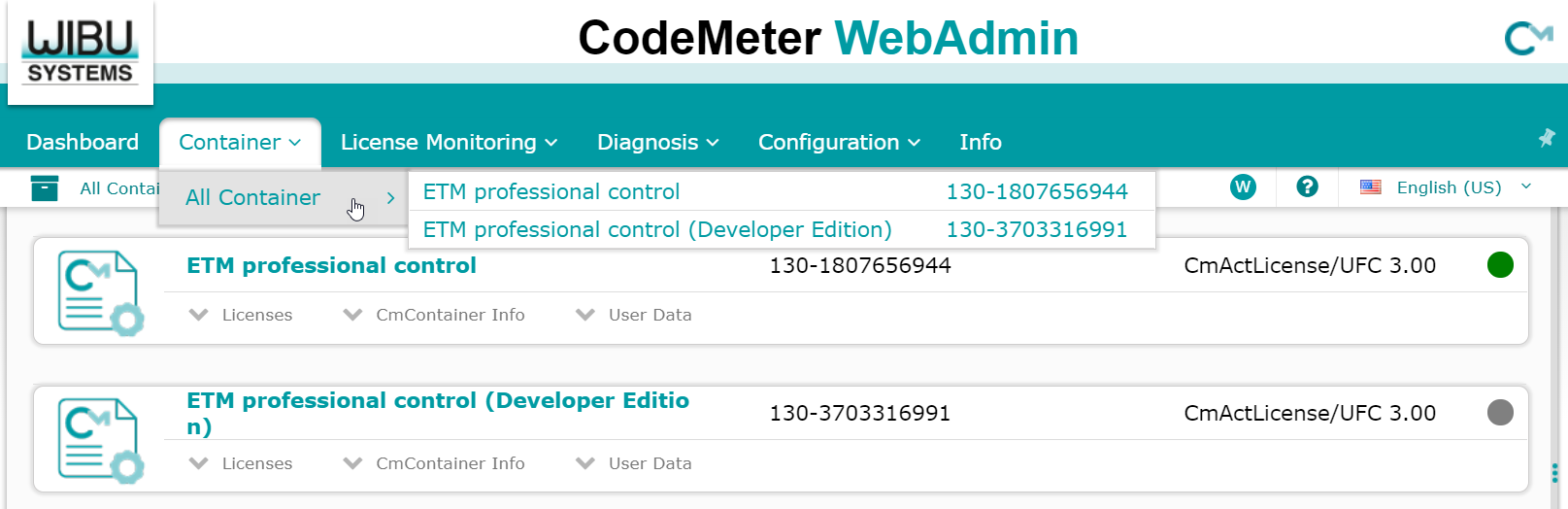Image resolution: width=1568 pixels, height=509 pixels.
Task: Click the archive box icon beside All Container
Action: [45, 188]
